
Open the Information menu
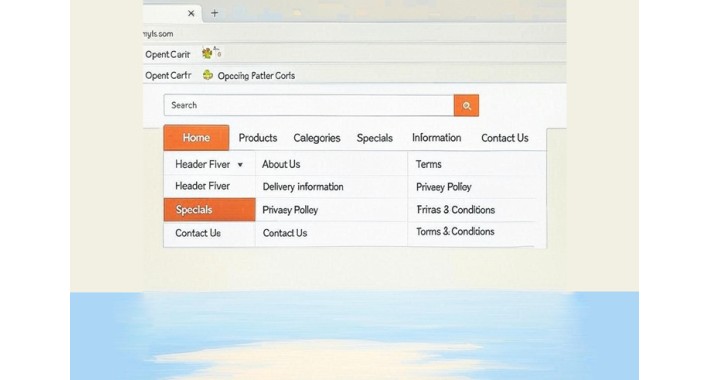tap(437, 138)
